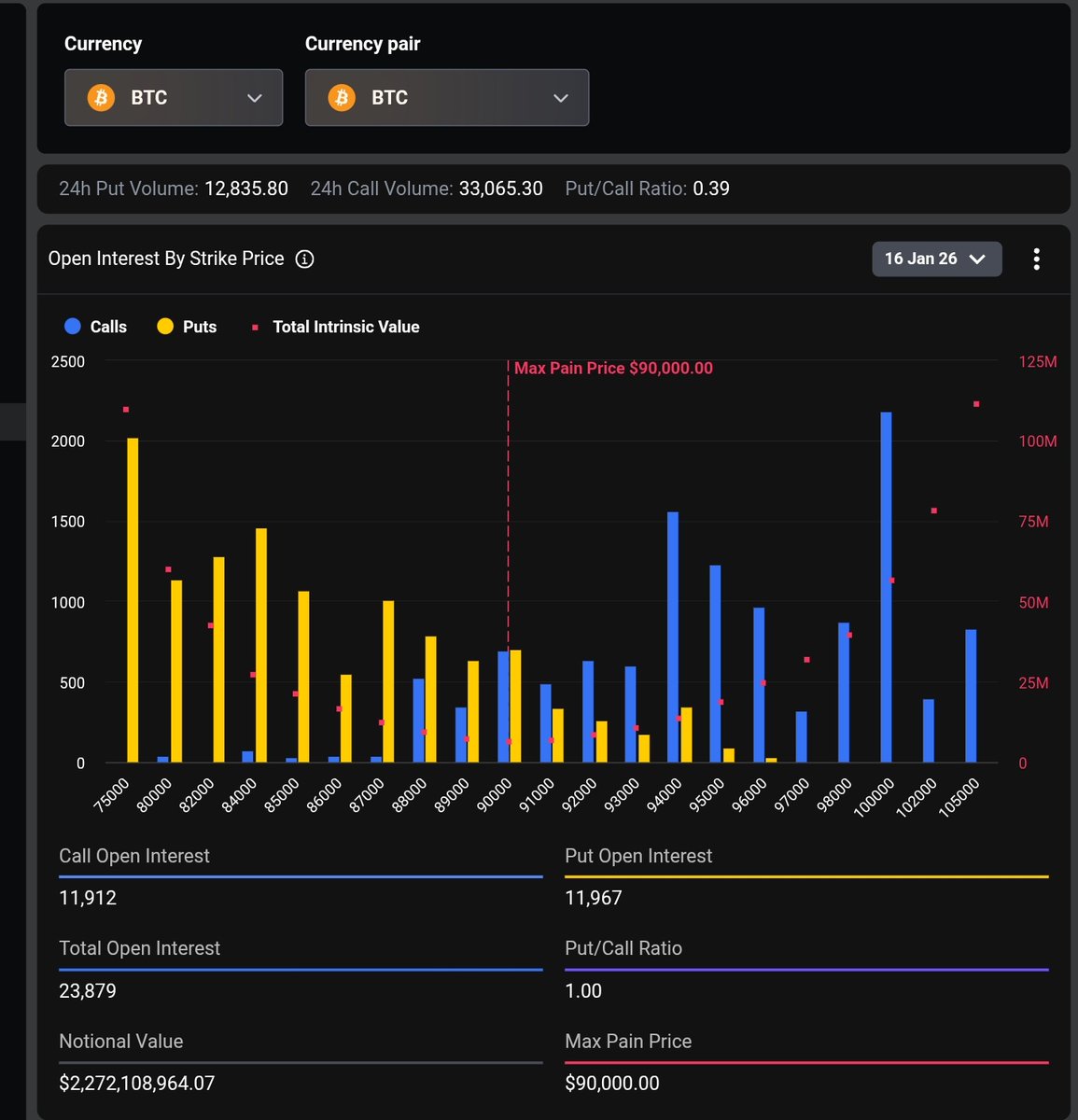Click the 2500 left axis label

[68, 361]
